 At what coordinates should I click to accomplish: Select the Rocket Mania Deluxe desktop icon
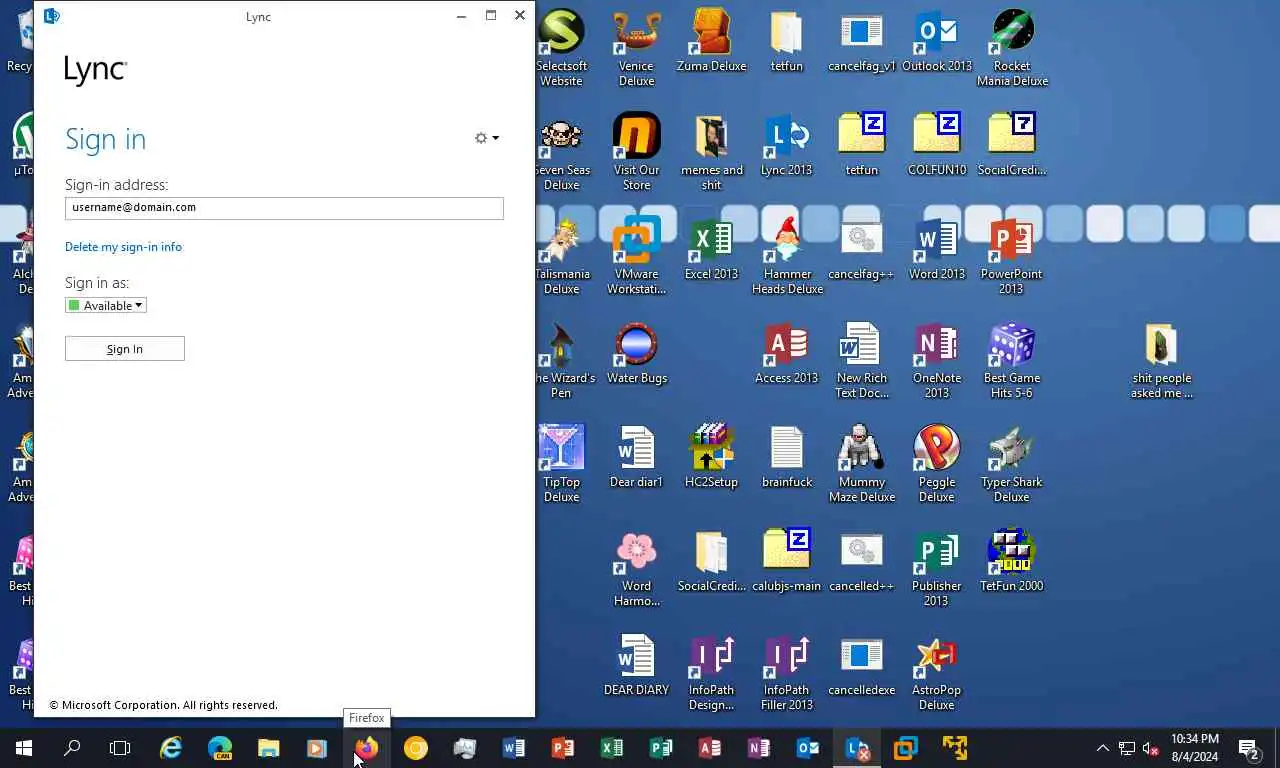1012,48
